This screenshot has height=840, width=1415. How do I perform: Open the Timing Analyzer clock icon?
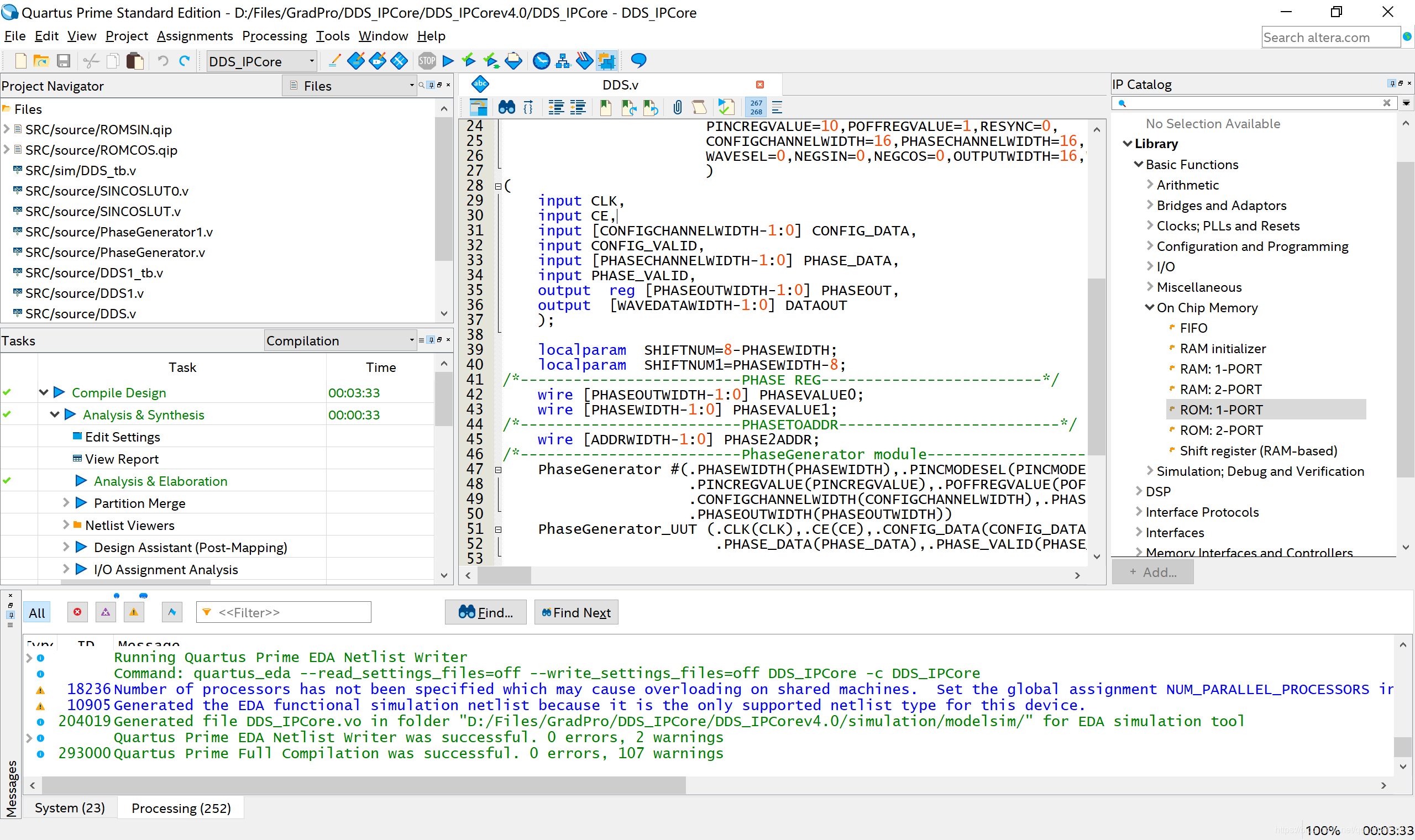point(541,61)
